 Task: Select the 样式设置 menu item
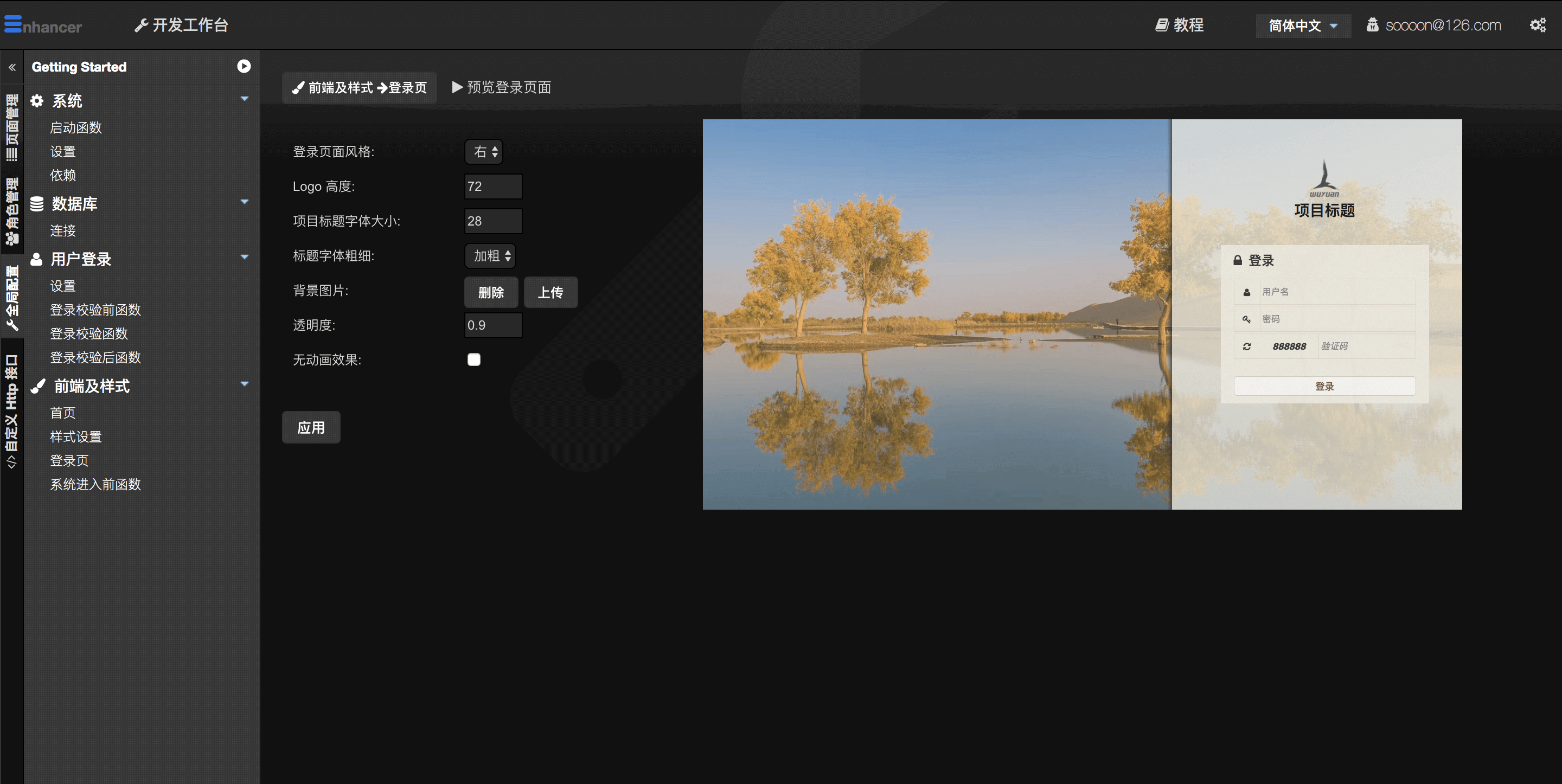[x=74, y=436]
